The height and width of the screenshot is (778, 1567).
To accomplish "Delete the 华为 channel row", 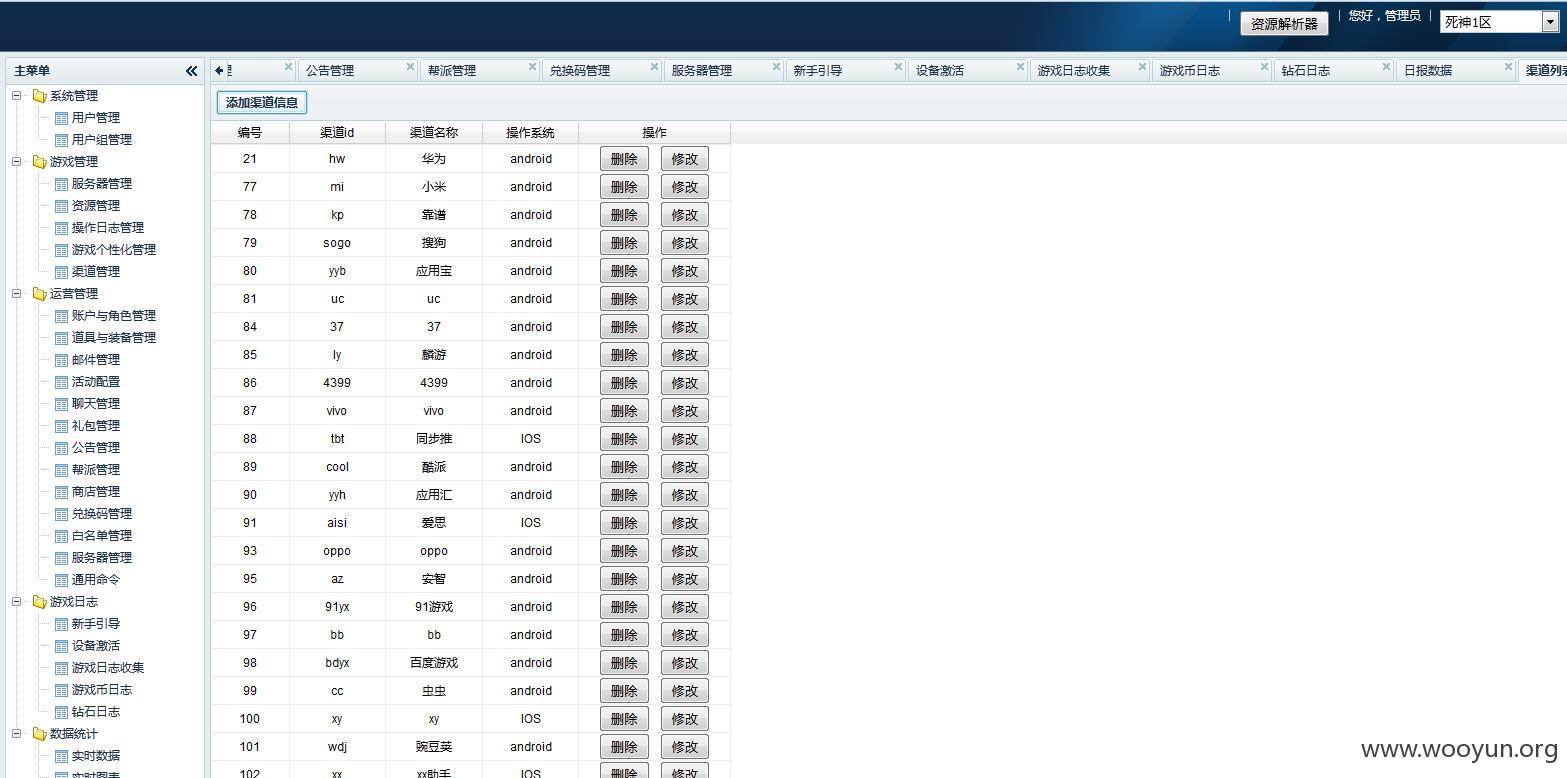I will pyautogui.click(x=624, y=159).
